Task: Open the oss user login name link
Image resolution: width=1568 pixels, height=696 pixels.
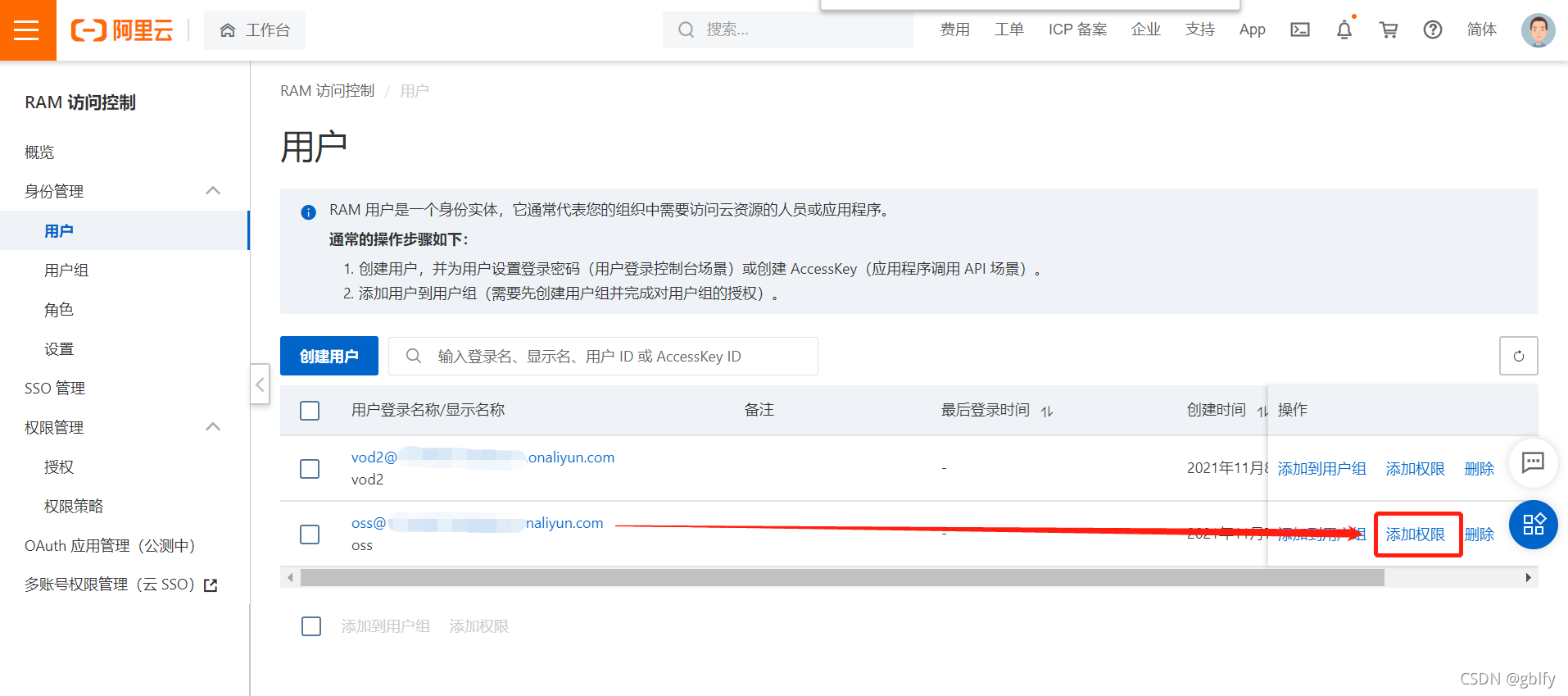Action: [477, 523]
